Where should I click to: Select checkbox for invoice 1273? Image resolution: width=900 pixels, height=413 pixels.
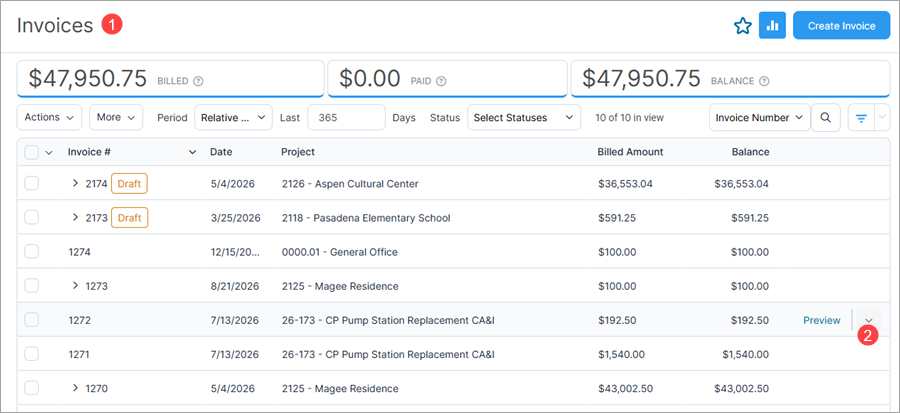click(32, 286)
